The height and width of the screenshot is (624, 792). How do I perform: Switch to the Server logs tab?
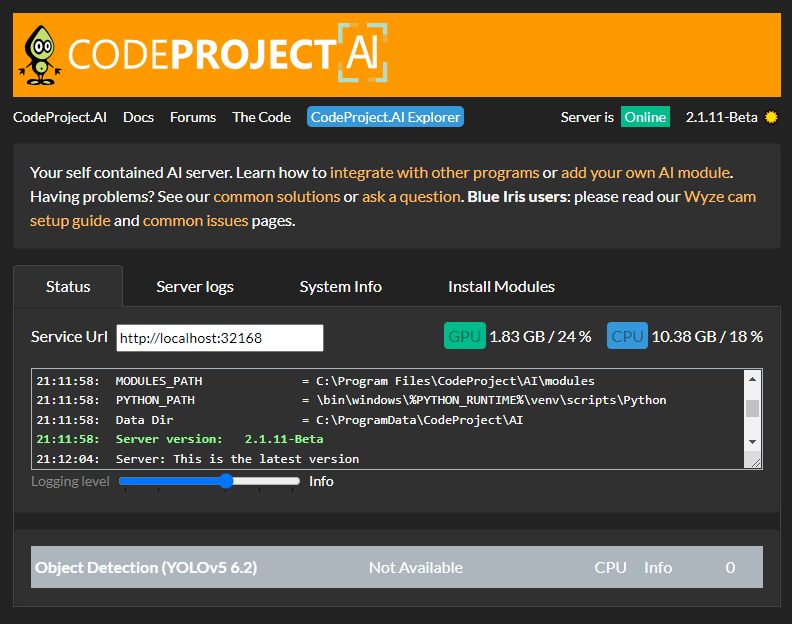point(195,286)
